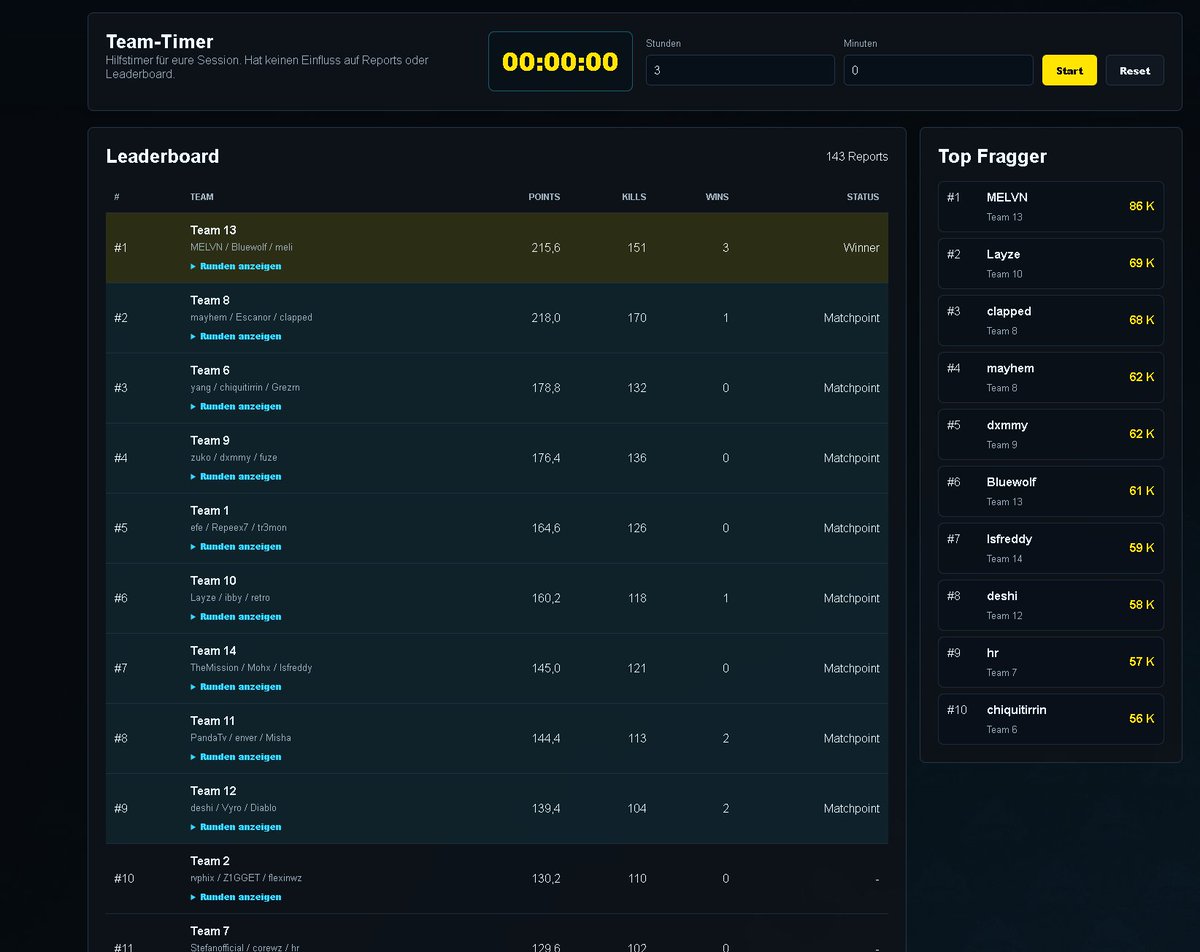Click members line MELVN / Bluewolf / meli
Viewport: 1200px width, 952px height.
241,247
